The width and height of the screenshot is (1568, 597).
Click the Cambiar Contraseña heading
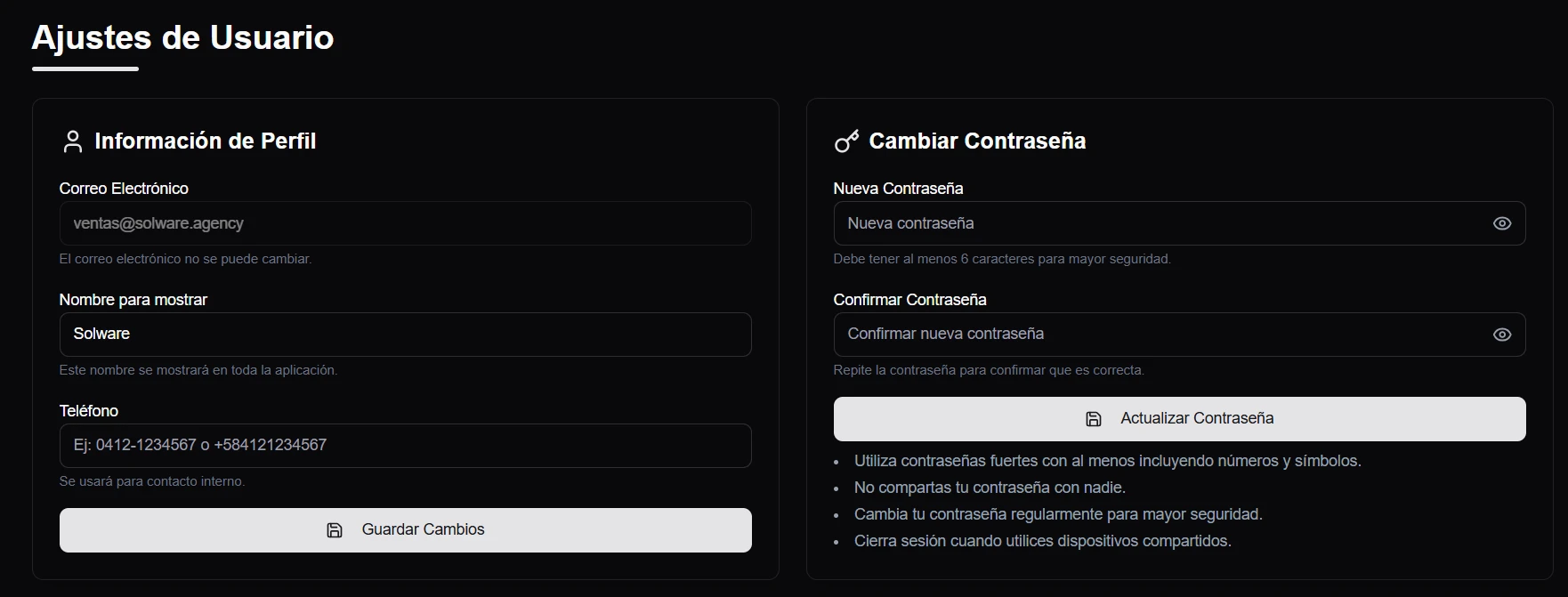click(977, 141)
